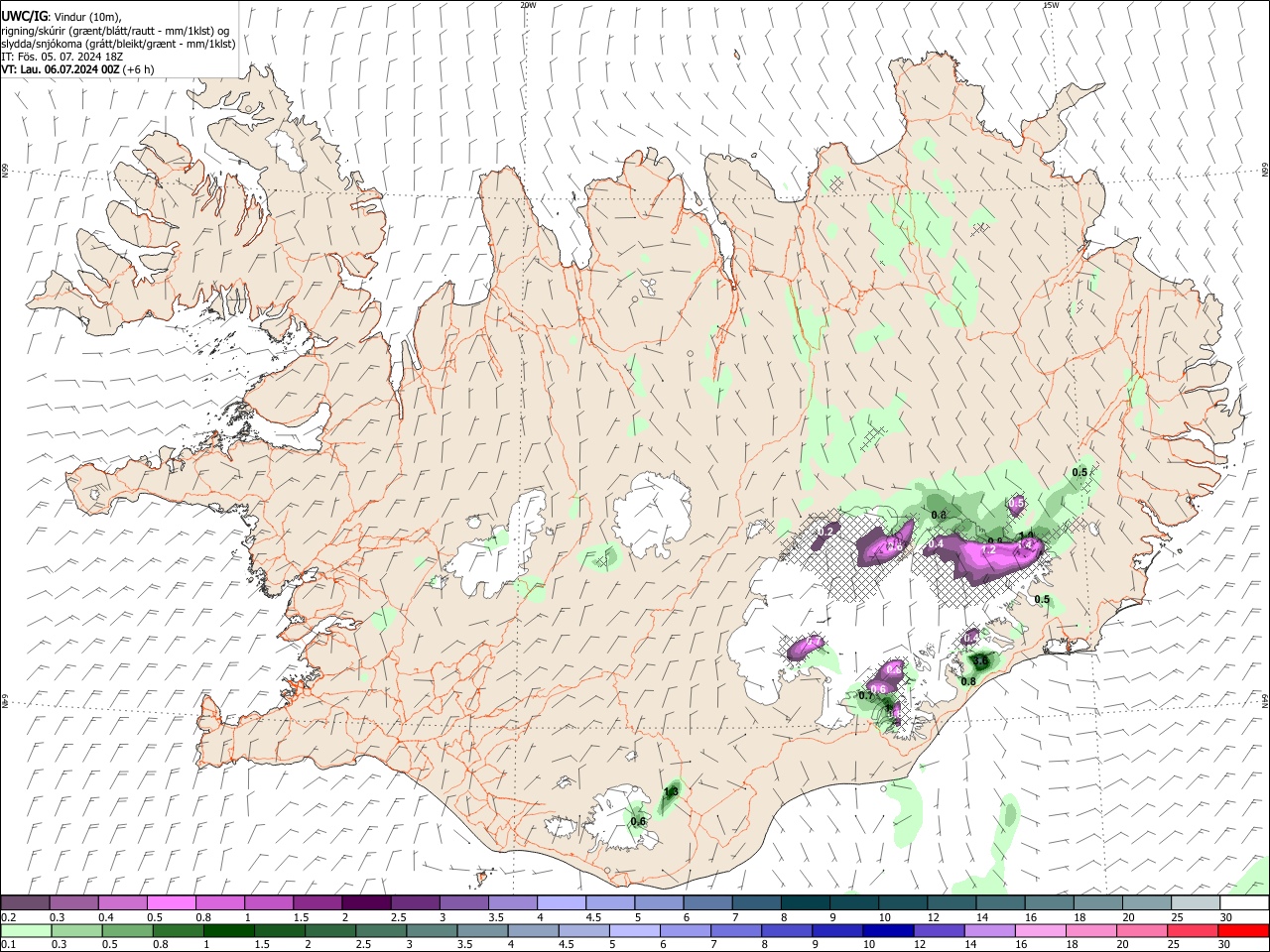Viewport: 1270px width, 952px height.
Task: Click the lower-row royal blue swatch labeled 9
Action: 836,930
